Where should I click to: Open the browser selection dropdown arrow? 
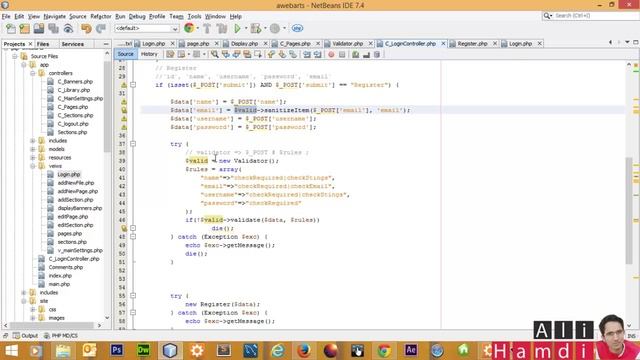click(x=198, y=29)
